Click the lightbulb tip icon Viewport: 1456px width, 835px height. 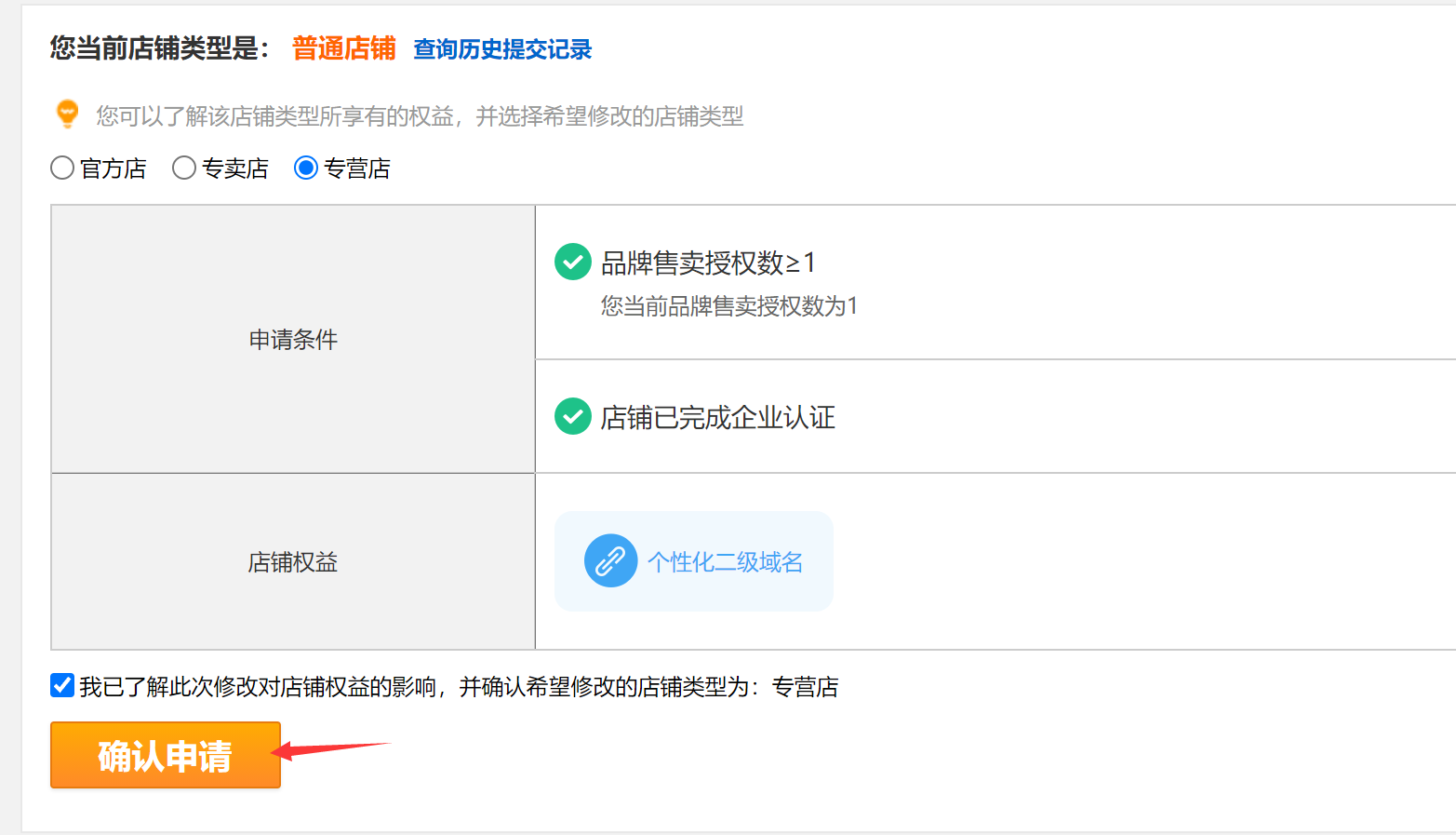click(66, 114)
